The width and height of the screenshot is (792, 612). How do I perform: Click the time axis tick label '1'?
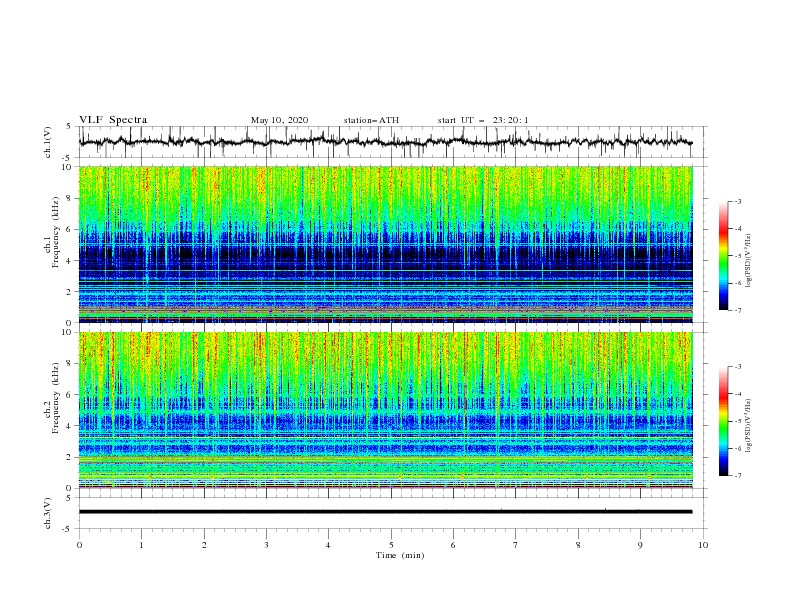[141, 545]
